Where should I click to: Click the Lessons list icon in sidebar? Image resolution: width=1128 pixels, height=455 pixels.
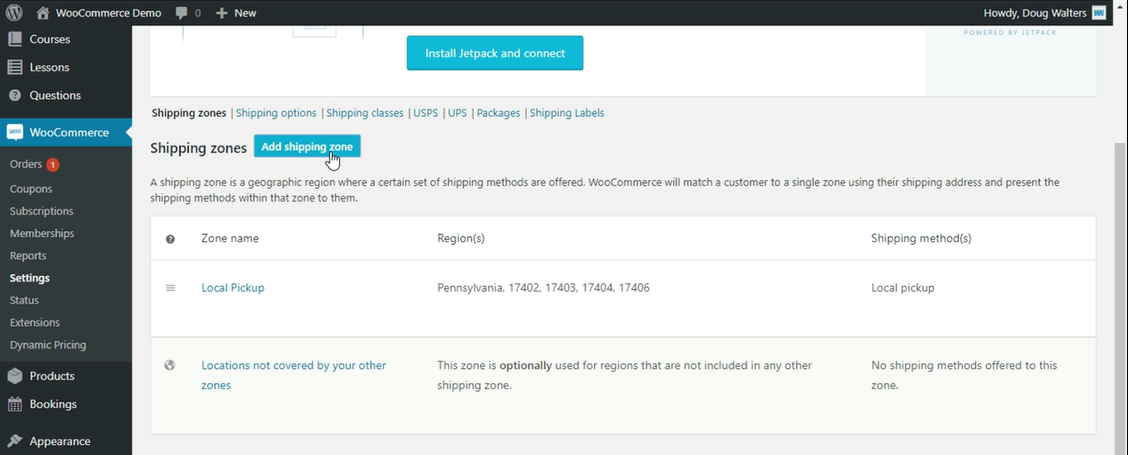click(14, 67)
